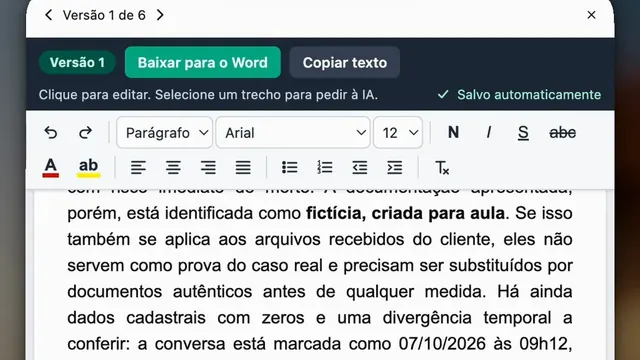Toggle underline (S) formatting

point(523,133)
